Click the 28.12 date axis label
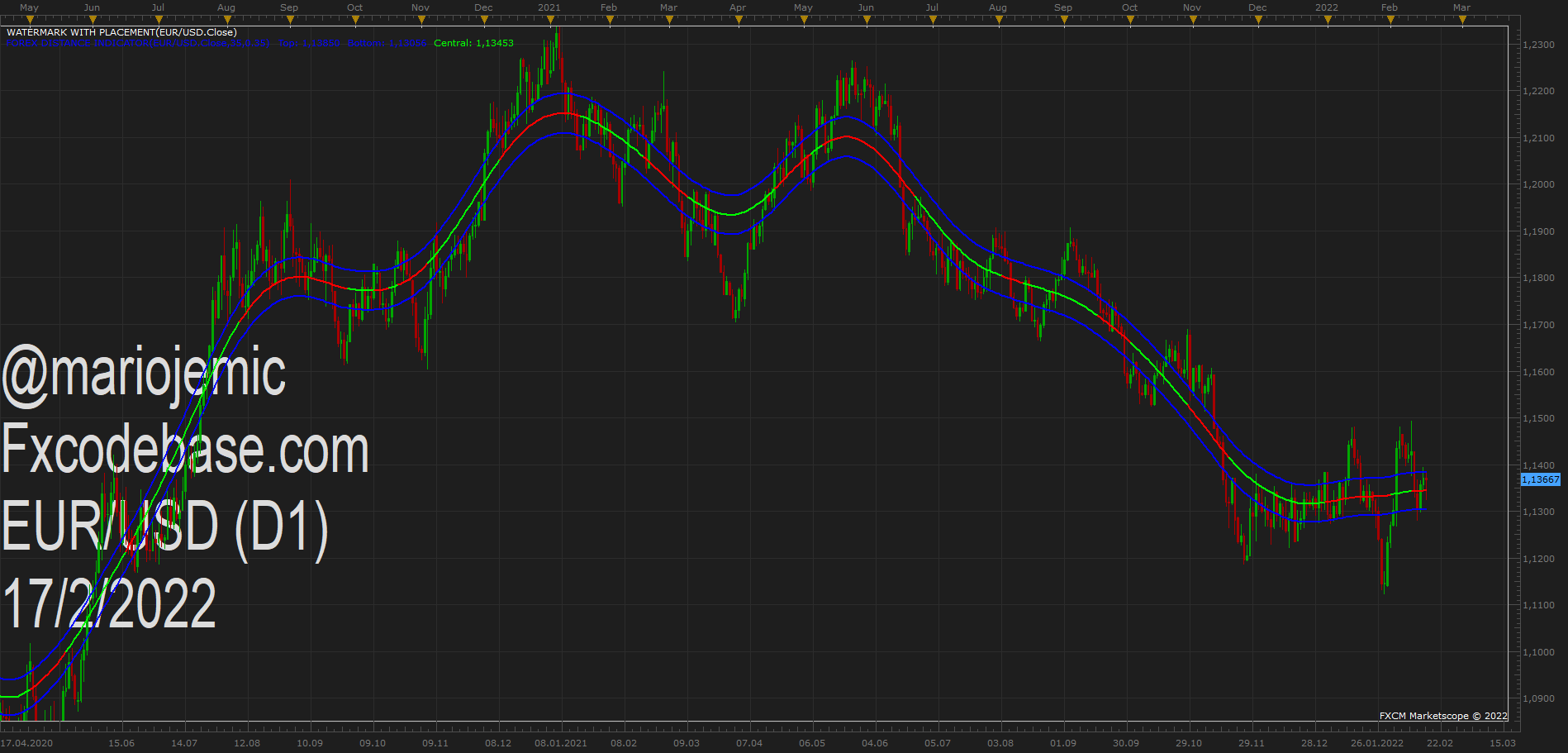1568x753 pixels. pyautogui.click(x=1314, y=743)
